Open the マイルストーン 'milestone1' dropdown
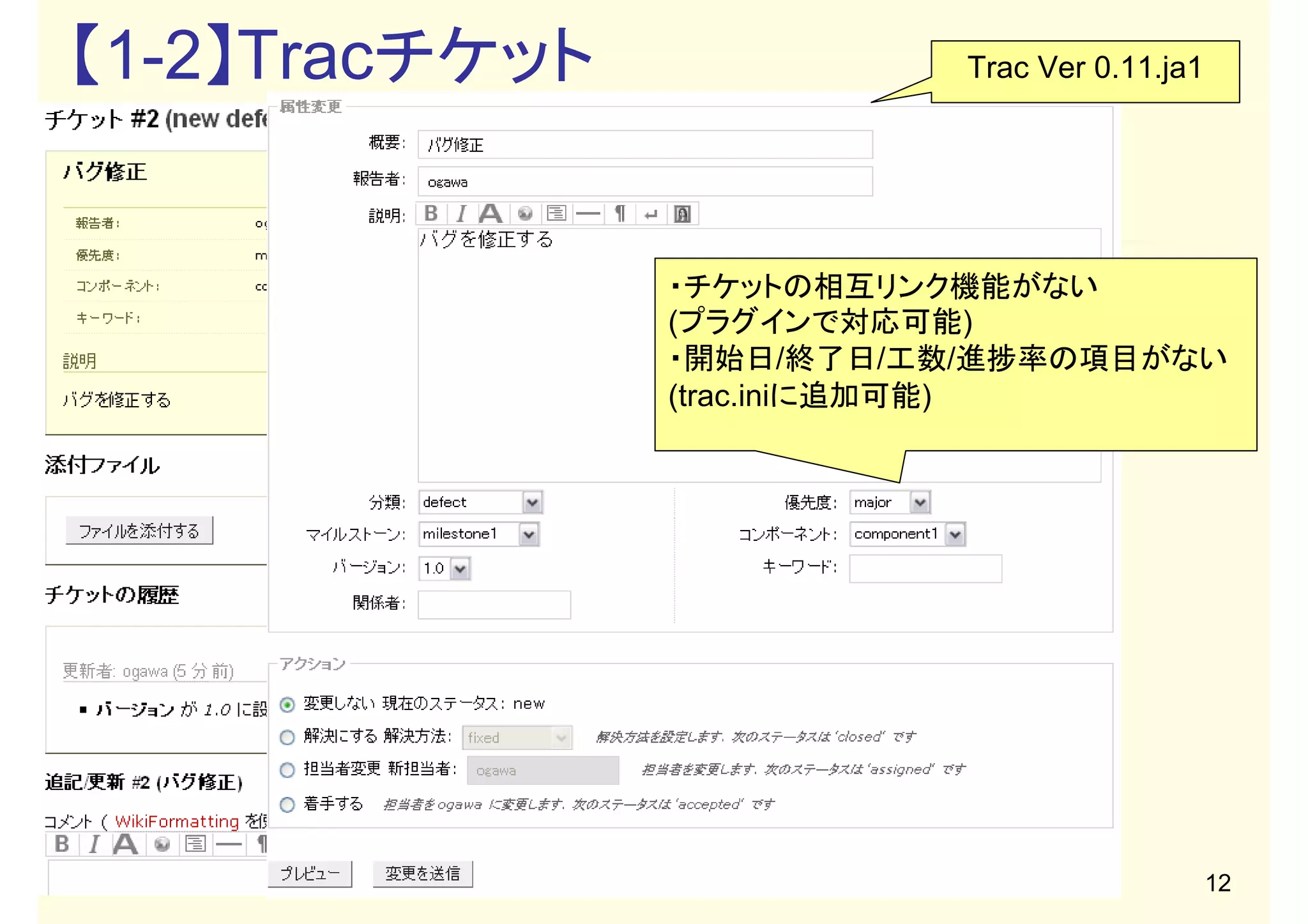Image resolution: width=1308 pixels, height=924 pixels. [478, 534]
